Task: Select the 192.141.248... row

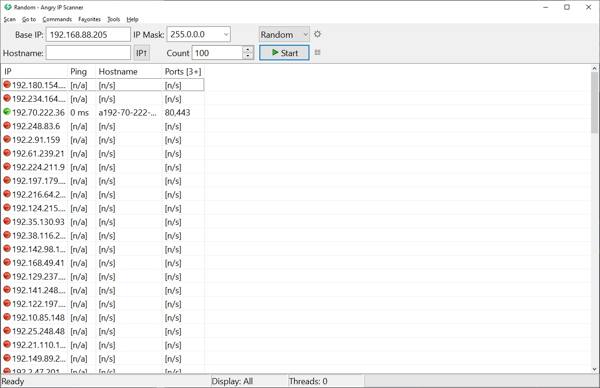Action: 103,290
